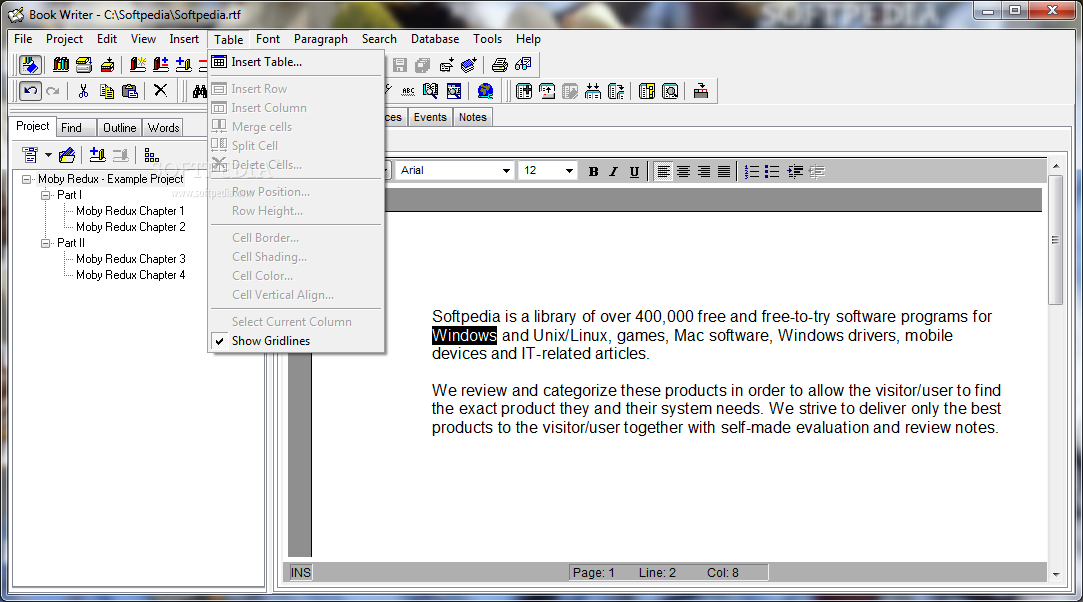The image size is (1083, 602).
Task: Click the print preview glasses icon
Action: pyautogui.click(x=523, y=65)
